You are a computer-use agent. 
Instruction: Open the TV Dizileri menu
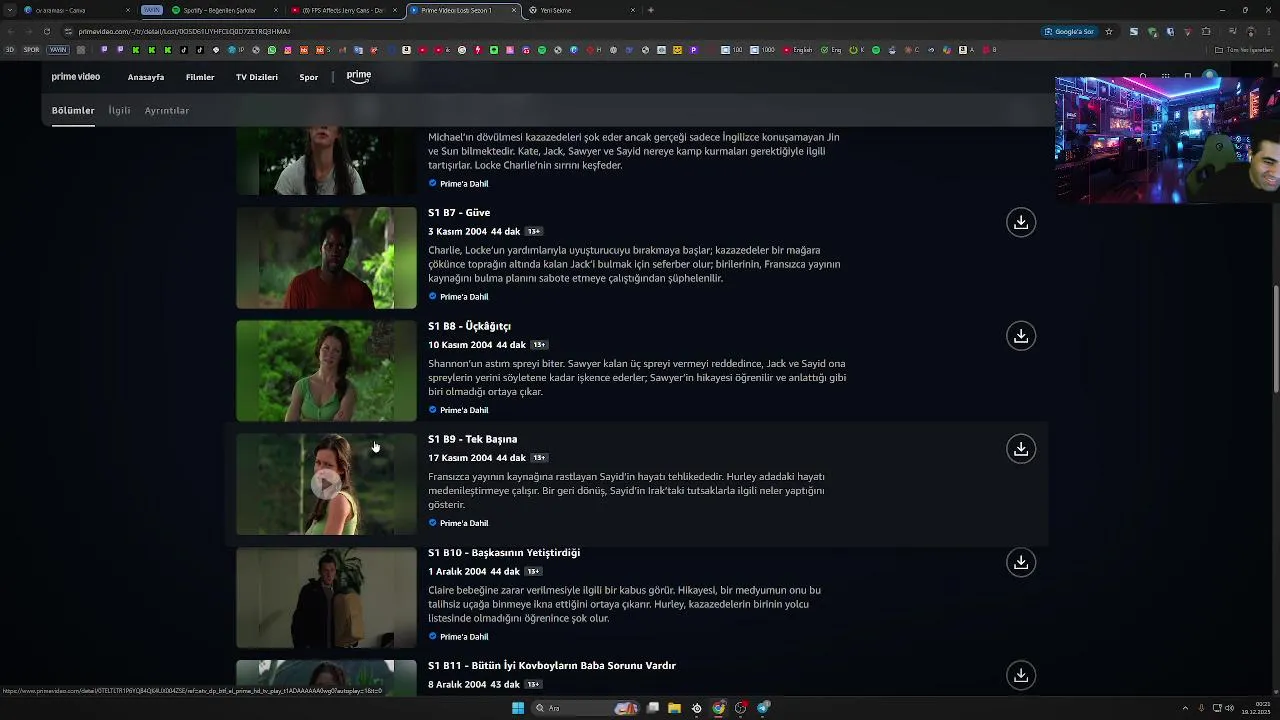(257, 77)
